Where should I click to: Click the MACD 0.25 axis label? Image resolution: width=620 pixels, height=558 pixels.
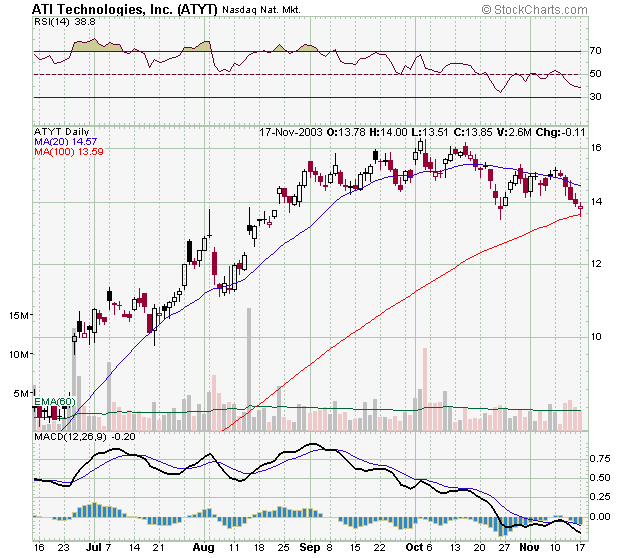tap(600, 497)
